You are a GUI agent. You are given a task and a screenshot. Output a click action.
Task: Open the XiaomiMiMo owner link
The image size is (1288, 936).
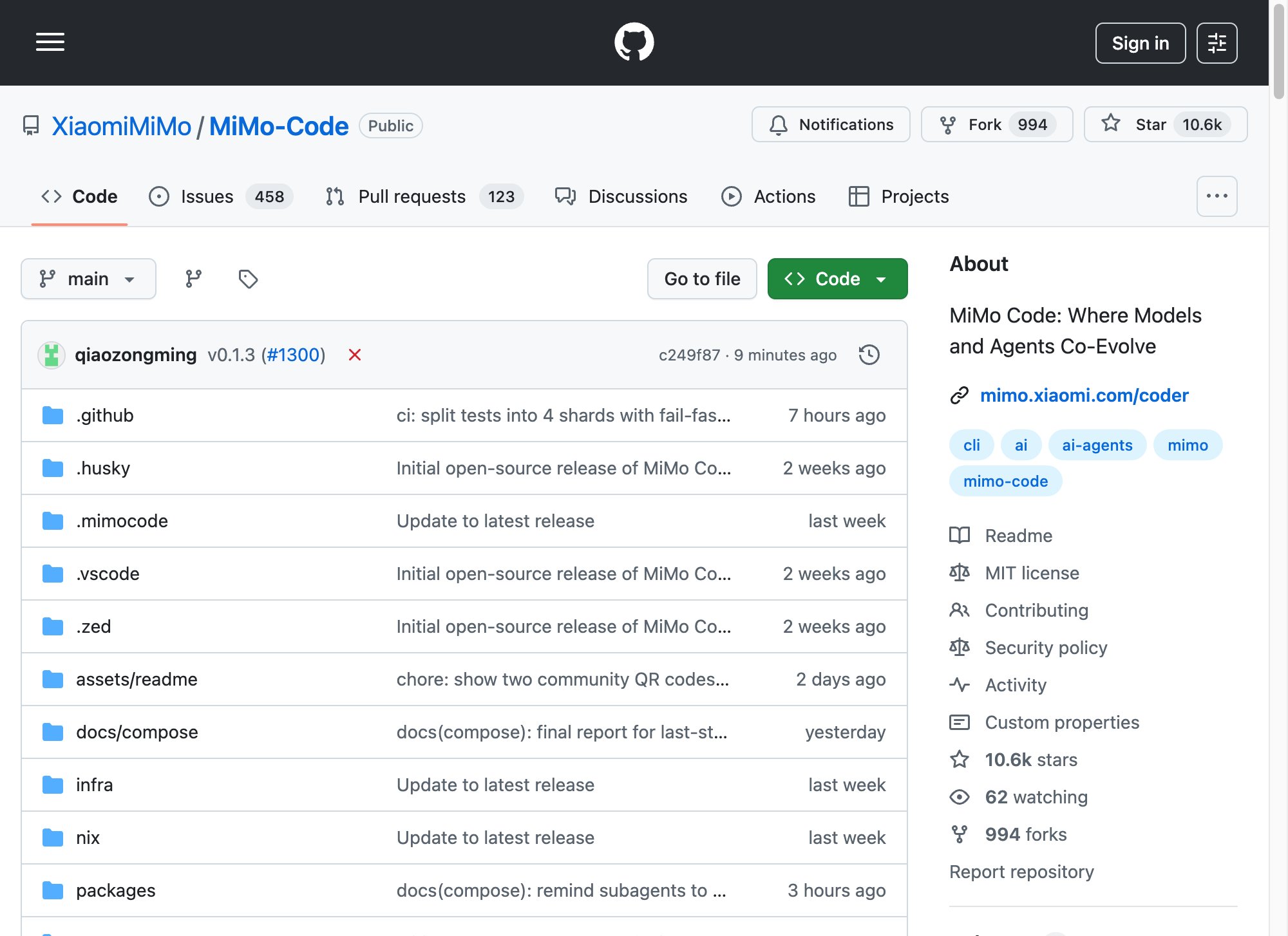(122, 126)
